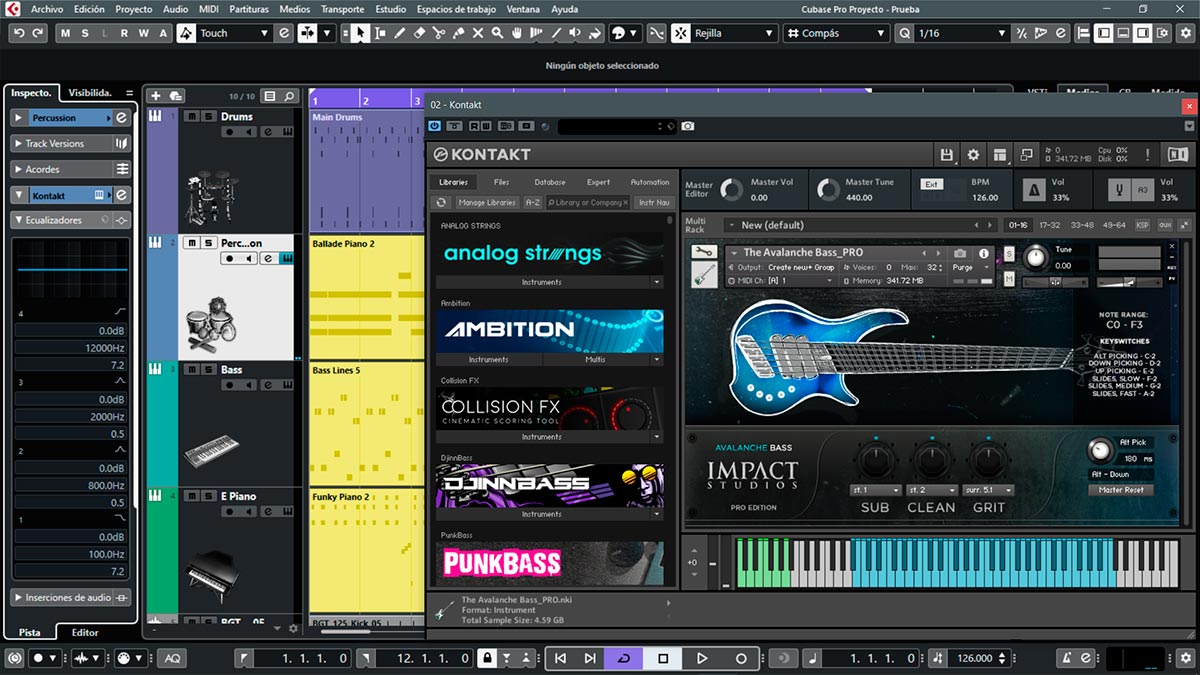
Task: Select the Range Selection tool
Action: (380, 33)
